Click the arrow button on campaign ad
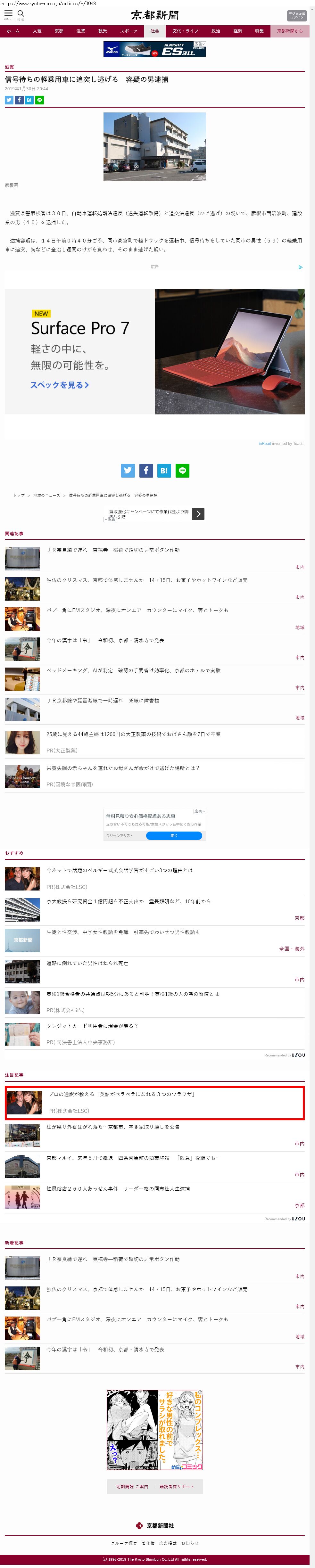The image size is (315, 1568). (198, 514)
